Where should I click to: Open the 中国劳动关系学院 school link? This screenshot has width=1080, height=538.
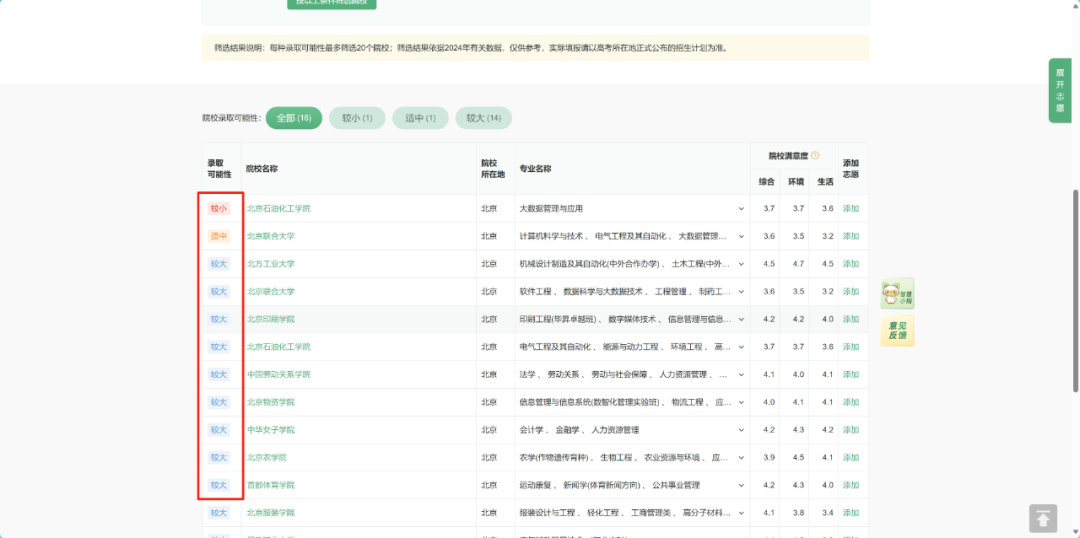[278, 375]
